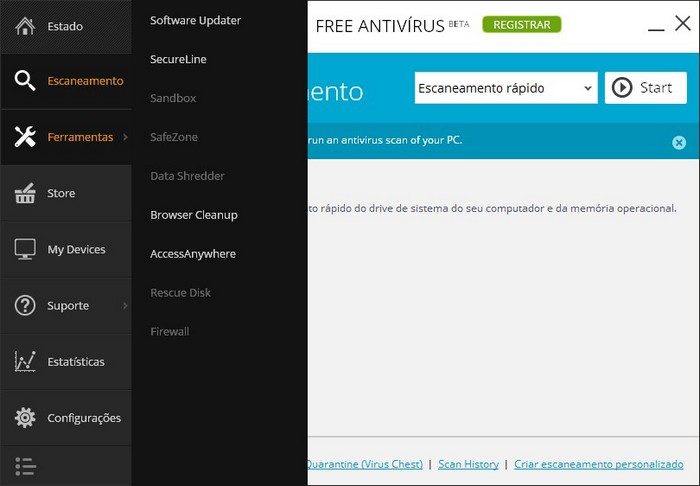Image resolution: width=700 pixels, height=486 pixels.
Task: Select the Ferramentas label
Action: (x=80, y=137)
